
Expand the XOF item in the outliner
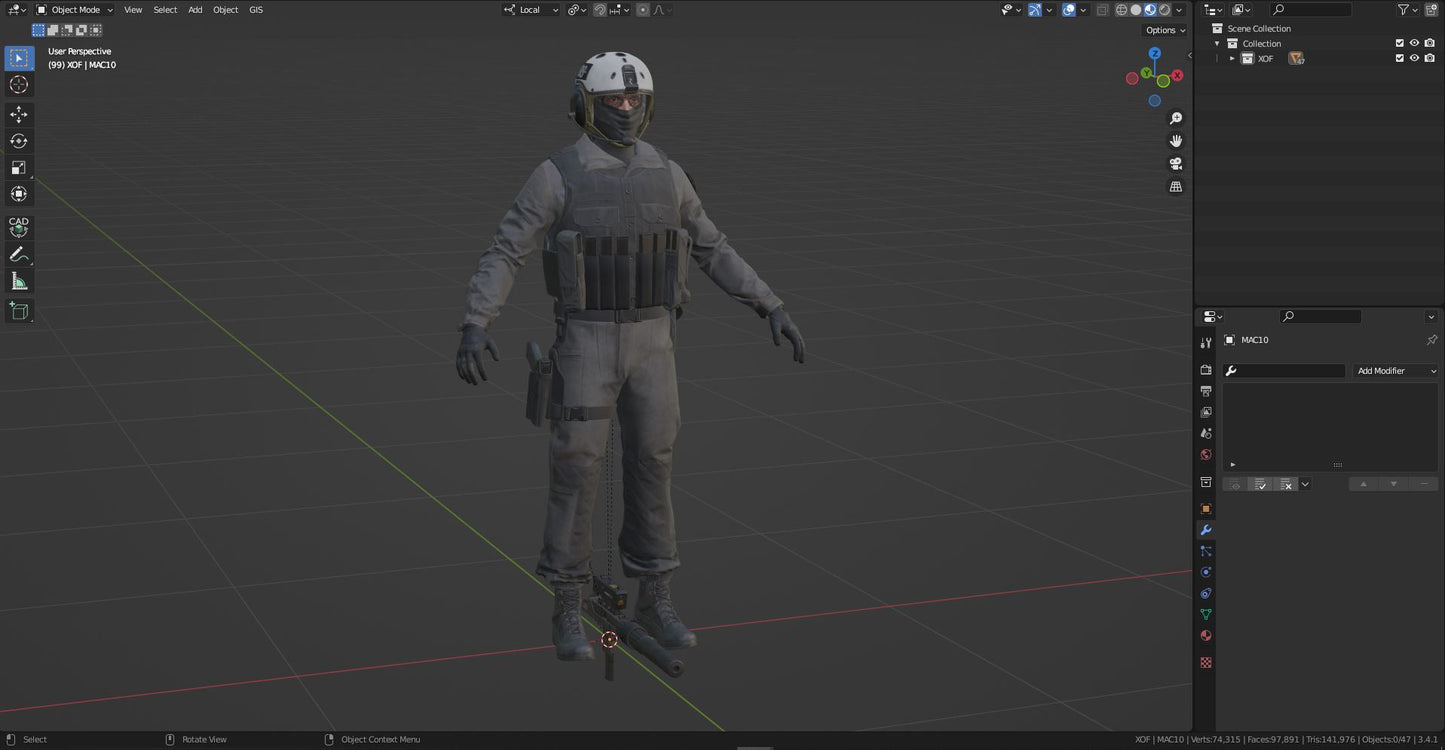[x=1232, y=57]
